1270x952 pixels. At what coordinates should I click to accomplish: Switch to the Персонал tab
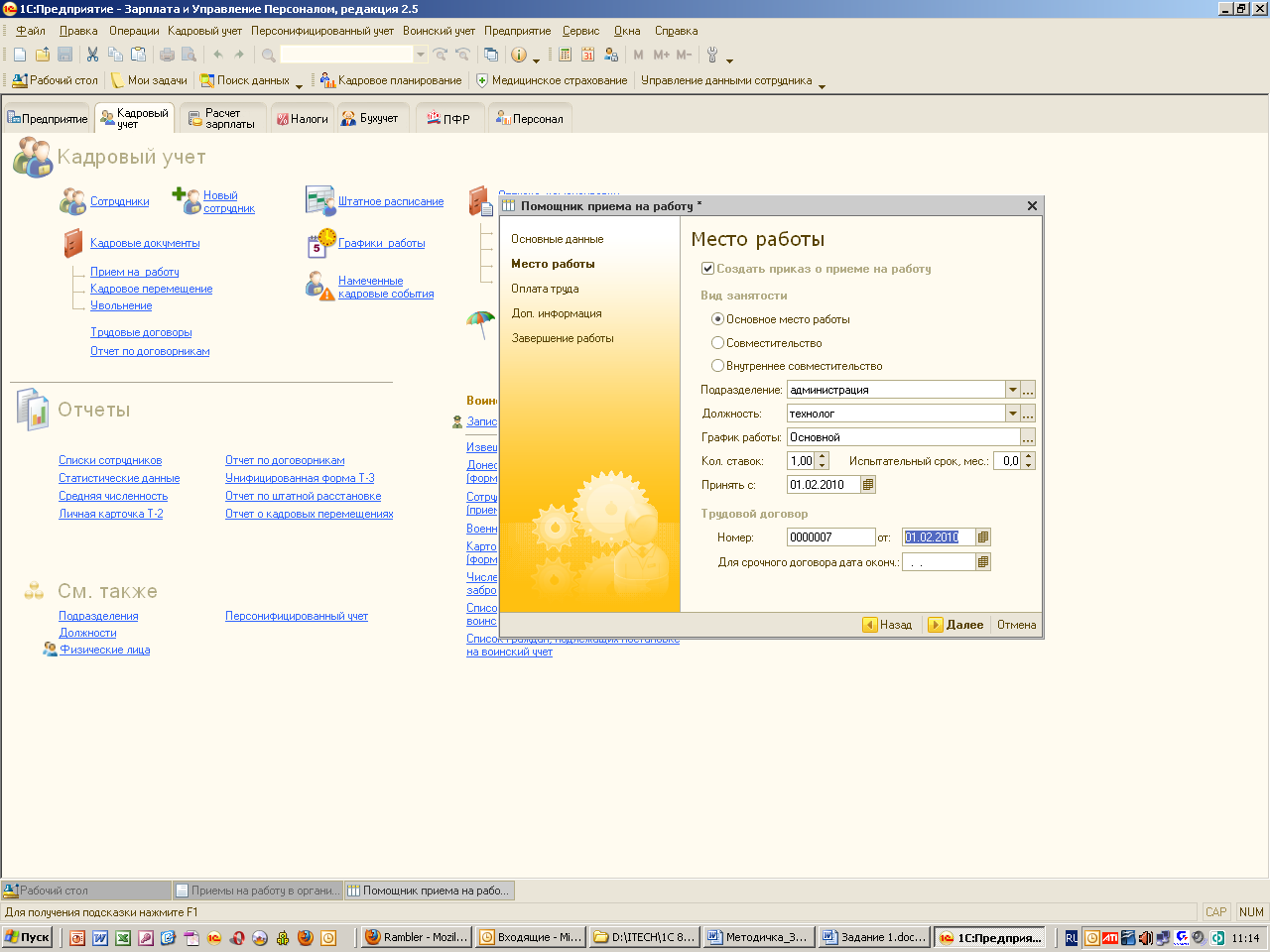530,119
